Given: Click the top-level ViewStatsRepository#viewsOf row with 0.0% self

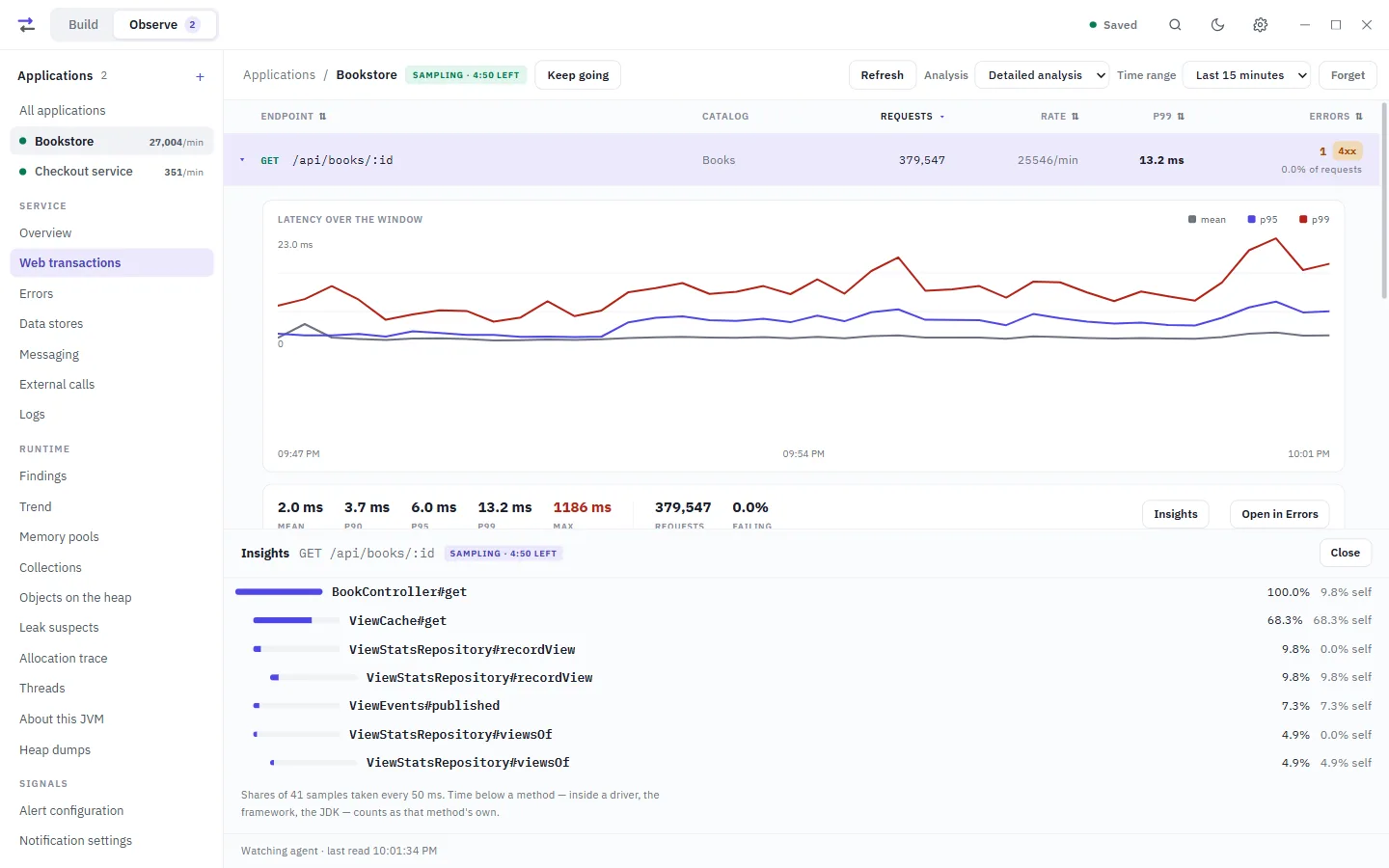Looking at the screenshot, I should pyautogui.click(x=803, y=735).
